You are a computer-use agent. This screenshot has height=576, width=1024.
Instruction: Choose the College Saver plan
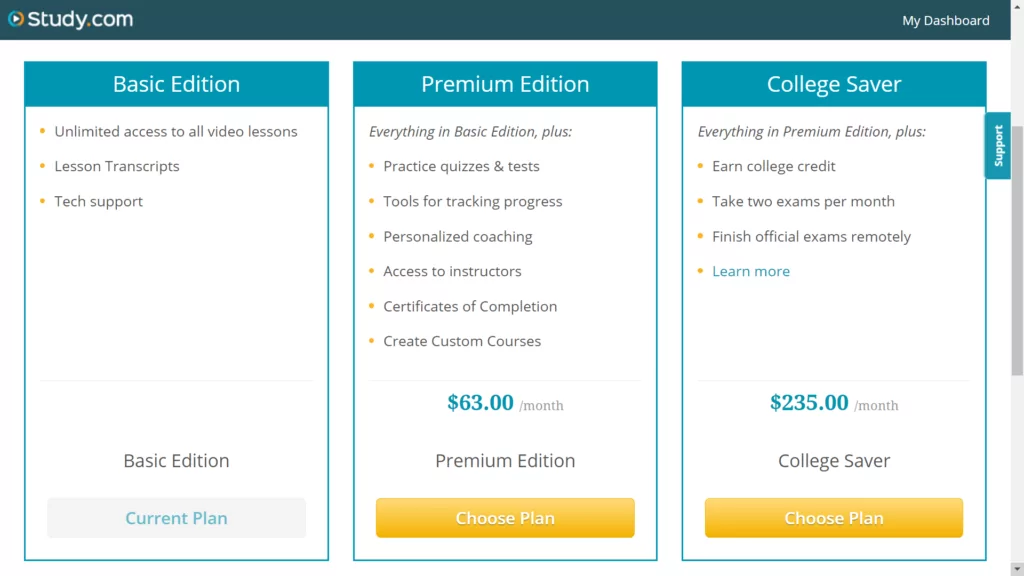click(x=833, y=518)
